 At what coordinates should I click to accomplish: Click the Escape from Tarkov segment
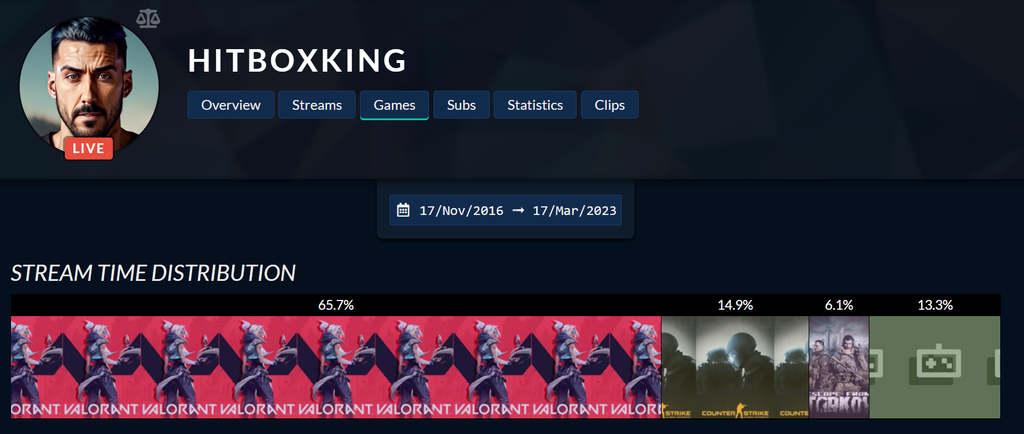pyautogui.click(x=839, y=367)
